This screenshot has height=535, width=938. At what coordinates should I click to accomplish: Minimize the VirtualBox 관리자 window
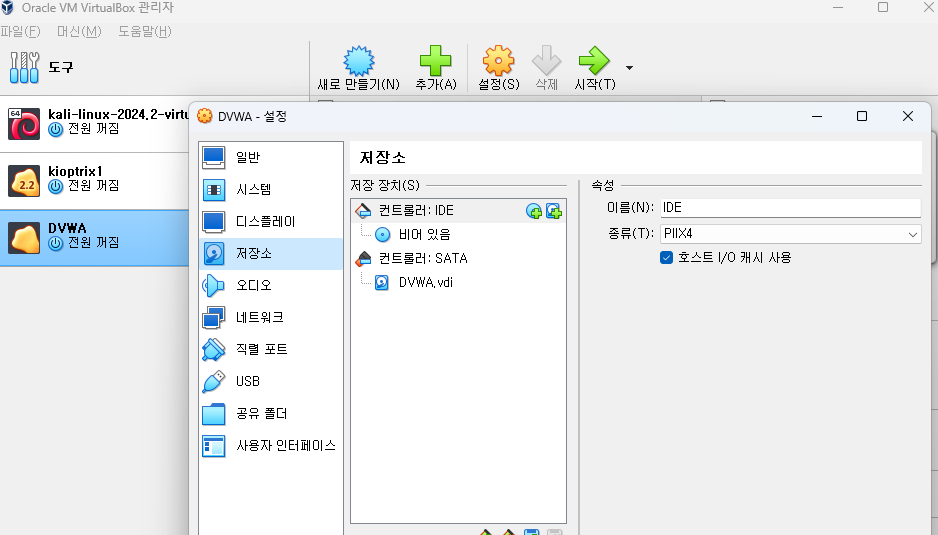point(838,7)
